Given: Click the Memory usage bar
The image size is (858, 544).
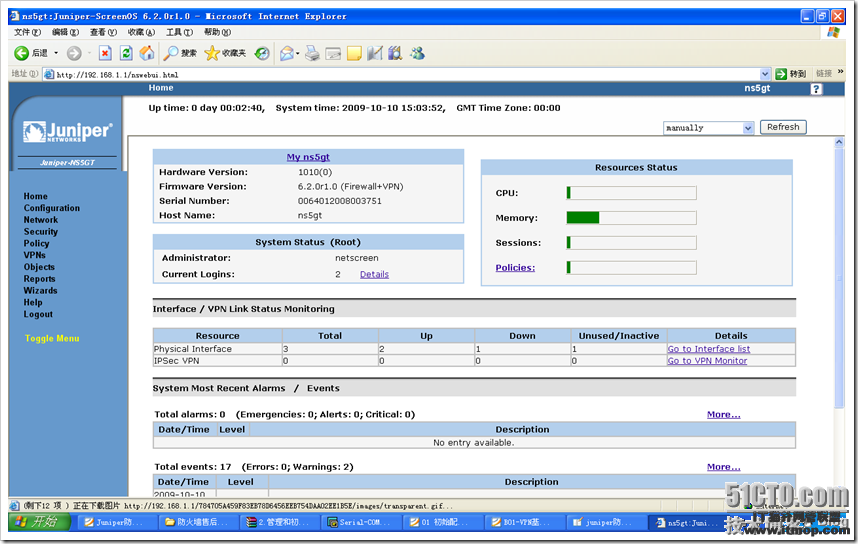Looking at the screenshot, I should tap(631, 218).
